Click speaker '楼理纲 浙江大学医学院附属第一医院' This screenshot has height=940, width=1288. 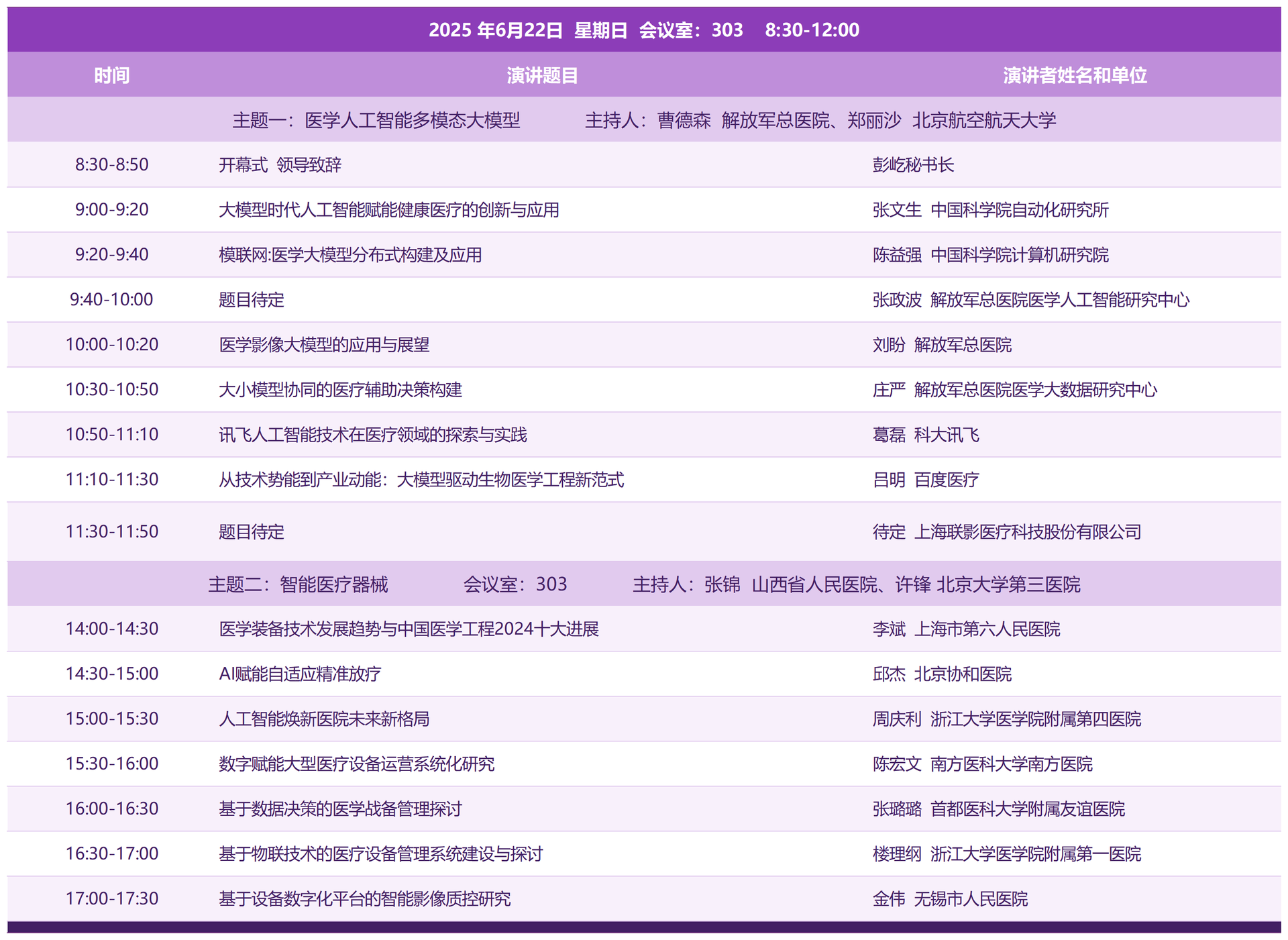coord(1006,854)
